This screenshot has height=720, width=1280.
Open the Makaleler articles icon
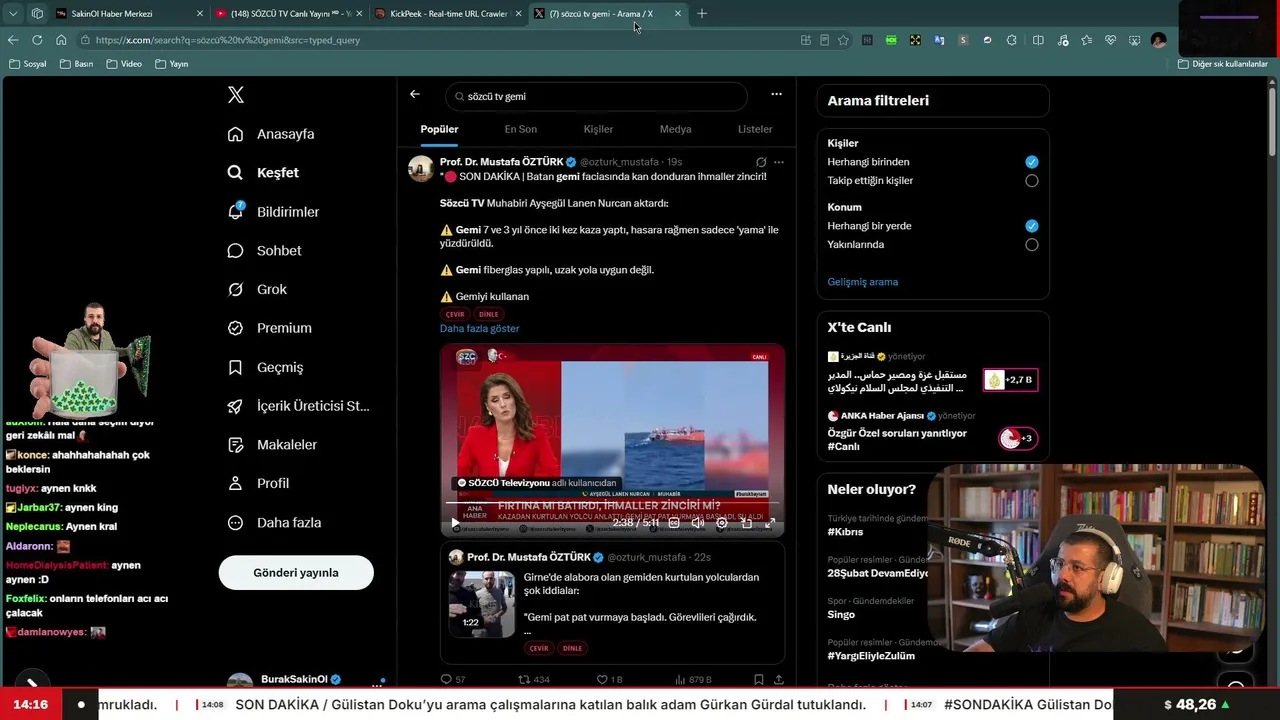coord(235,445)
